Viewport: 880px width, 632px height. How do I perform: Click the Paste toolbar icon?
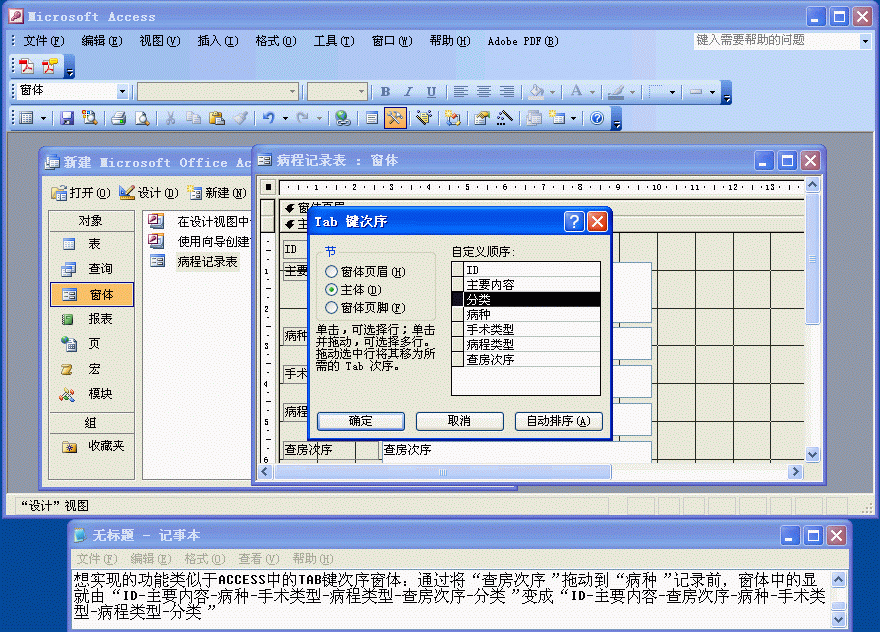coord(217,118)
